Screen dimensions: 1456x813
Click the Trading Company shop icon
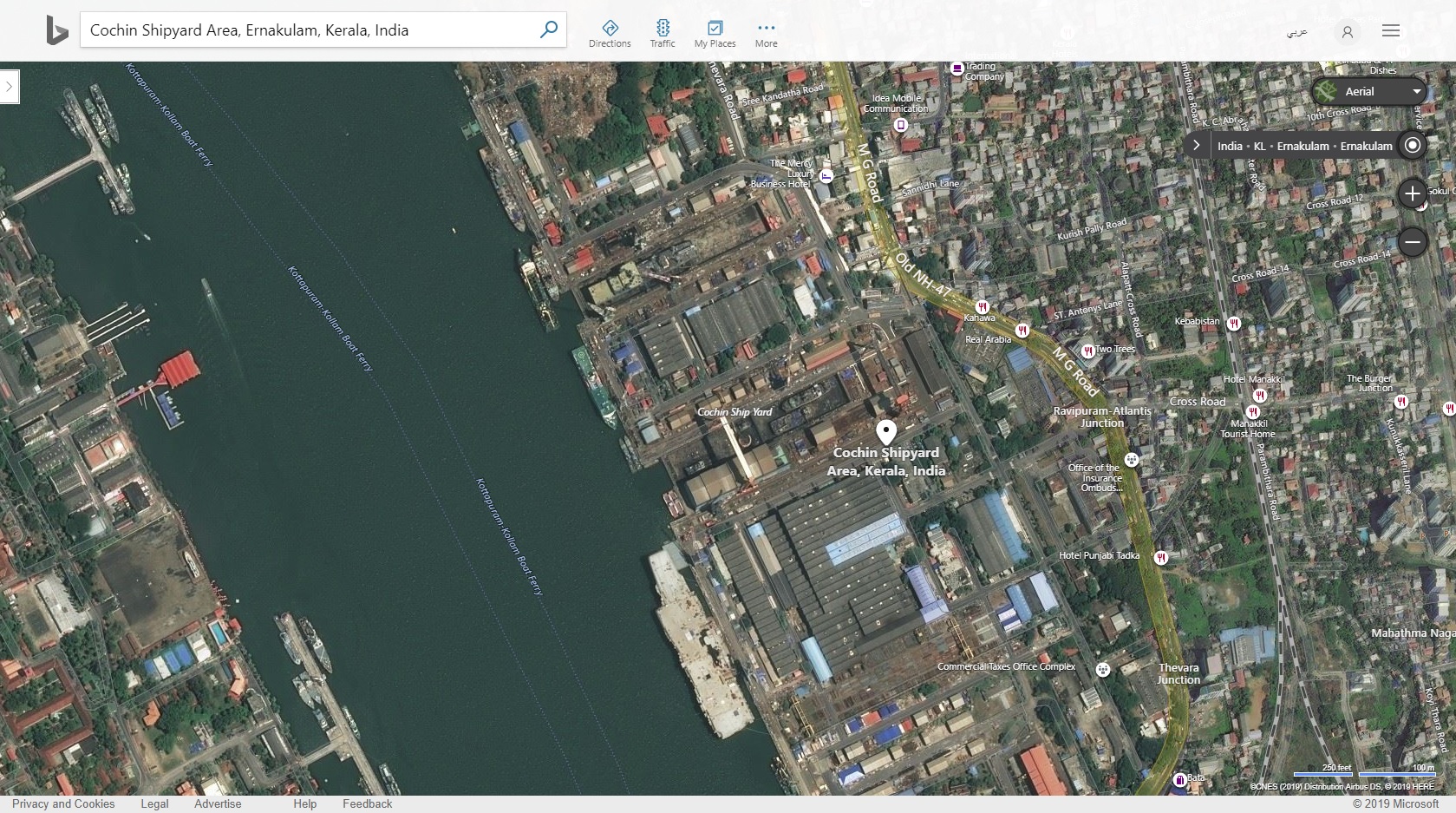957,68
